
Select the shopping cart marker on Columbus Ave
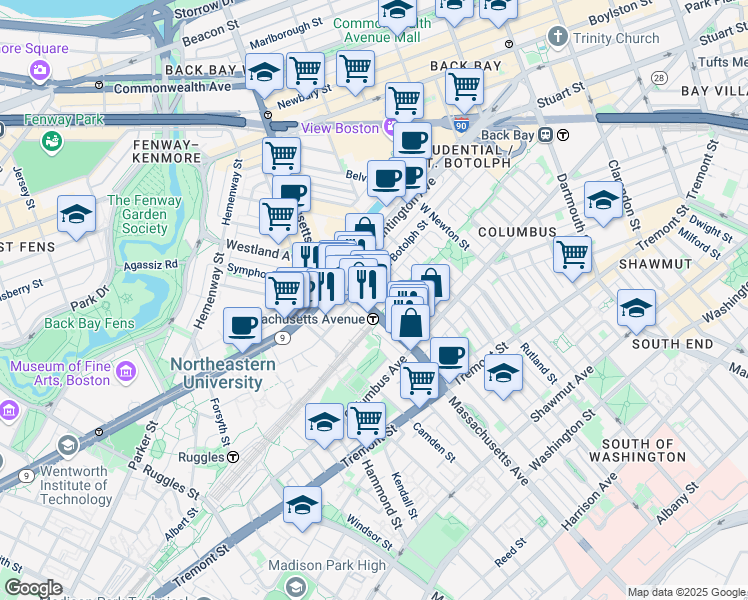[419, 384]
